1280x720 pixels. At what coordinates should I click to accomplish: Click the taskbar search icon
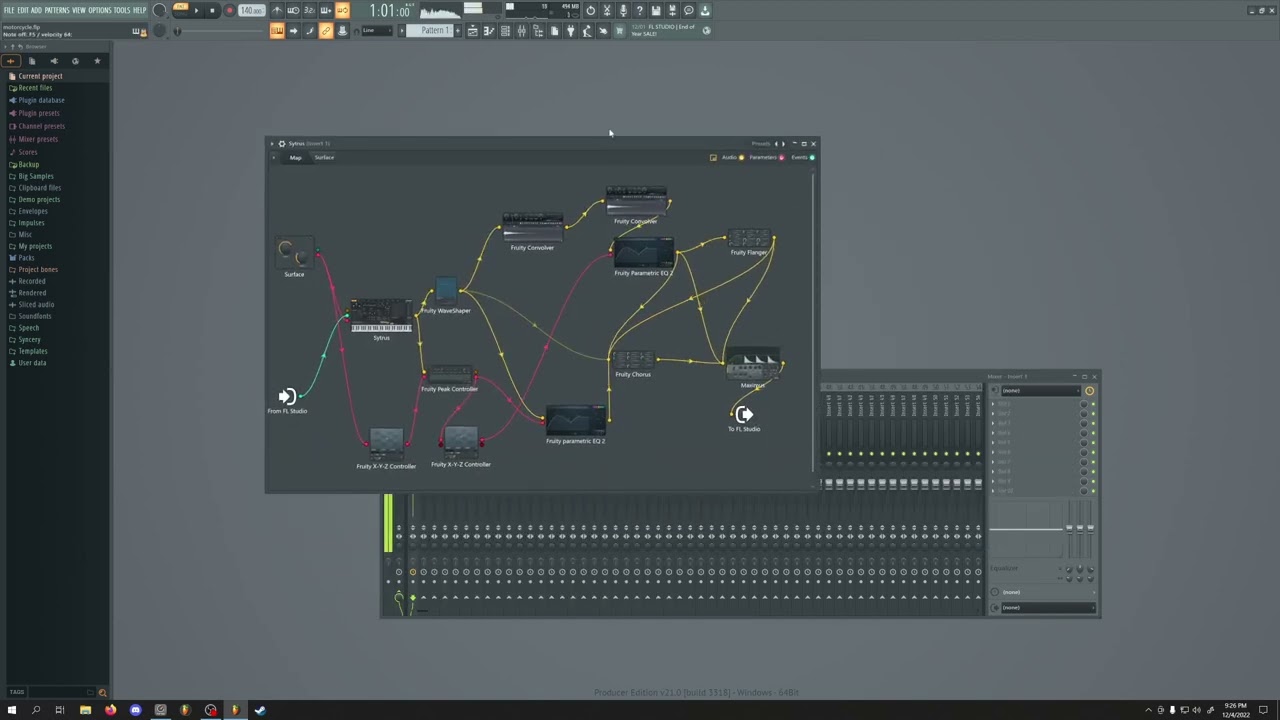[35, 710]
